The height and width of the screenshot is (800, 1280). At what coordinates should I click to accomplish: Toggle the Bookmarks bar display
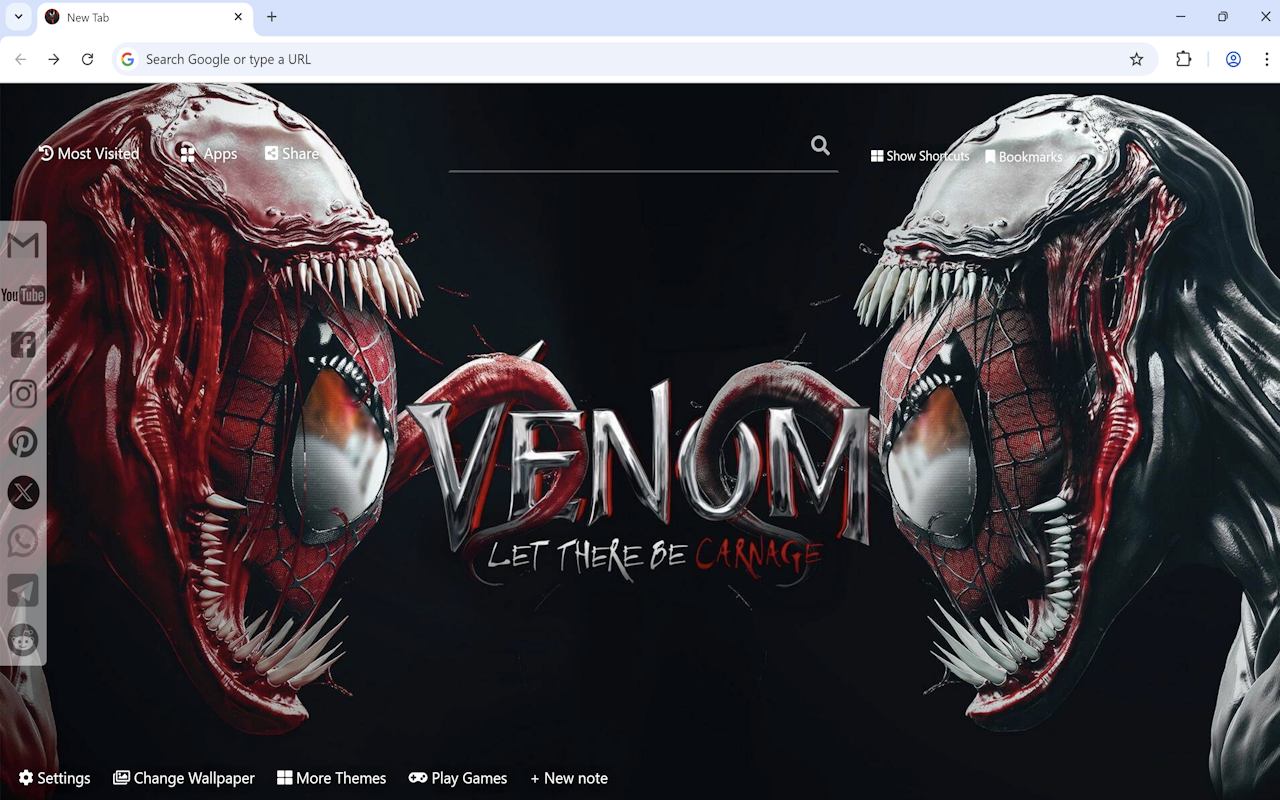[x=1024, y=156]
